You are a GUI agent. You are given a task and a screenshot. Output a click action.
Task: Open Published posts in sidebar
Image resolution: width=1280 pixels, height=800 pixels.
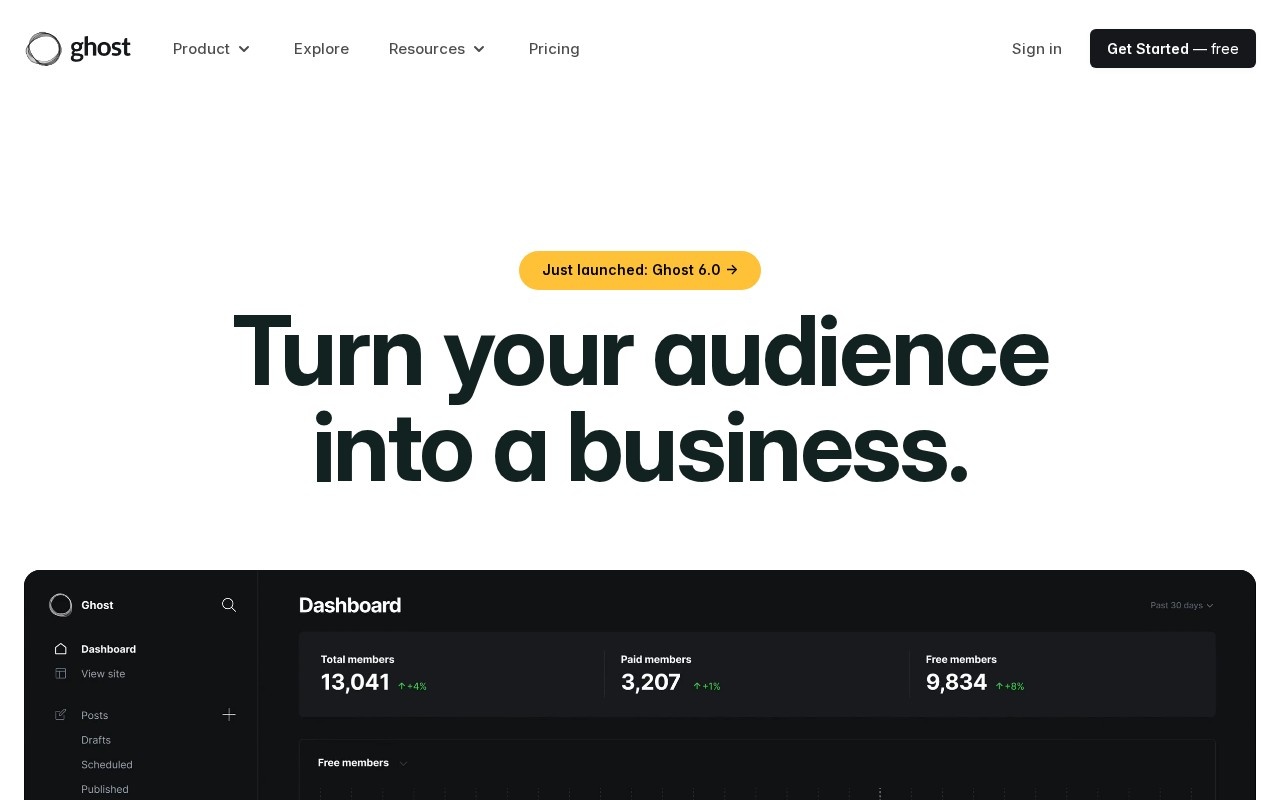pos(105,789)
